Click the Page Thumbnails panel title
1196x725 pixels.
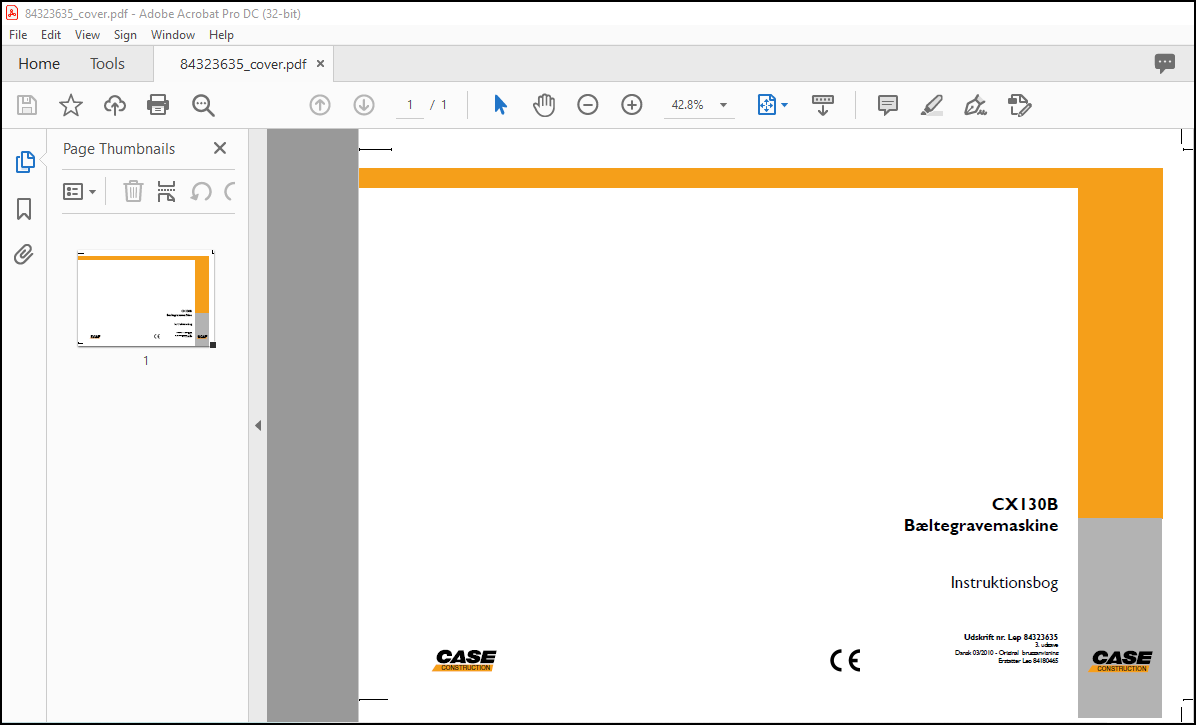pos(119,149)
